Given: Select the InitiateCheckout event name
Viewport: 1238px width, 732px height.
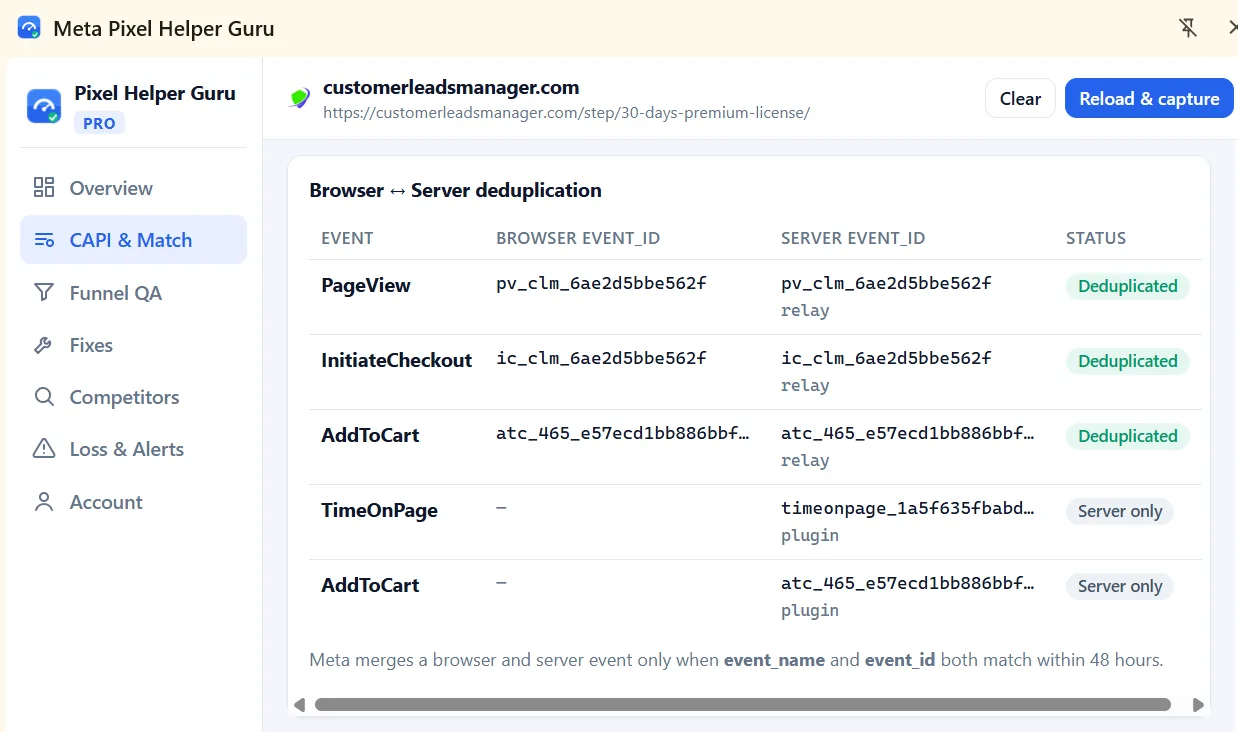Looking at the screenshot, I should [396, 360].
